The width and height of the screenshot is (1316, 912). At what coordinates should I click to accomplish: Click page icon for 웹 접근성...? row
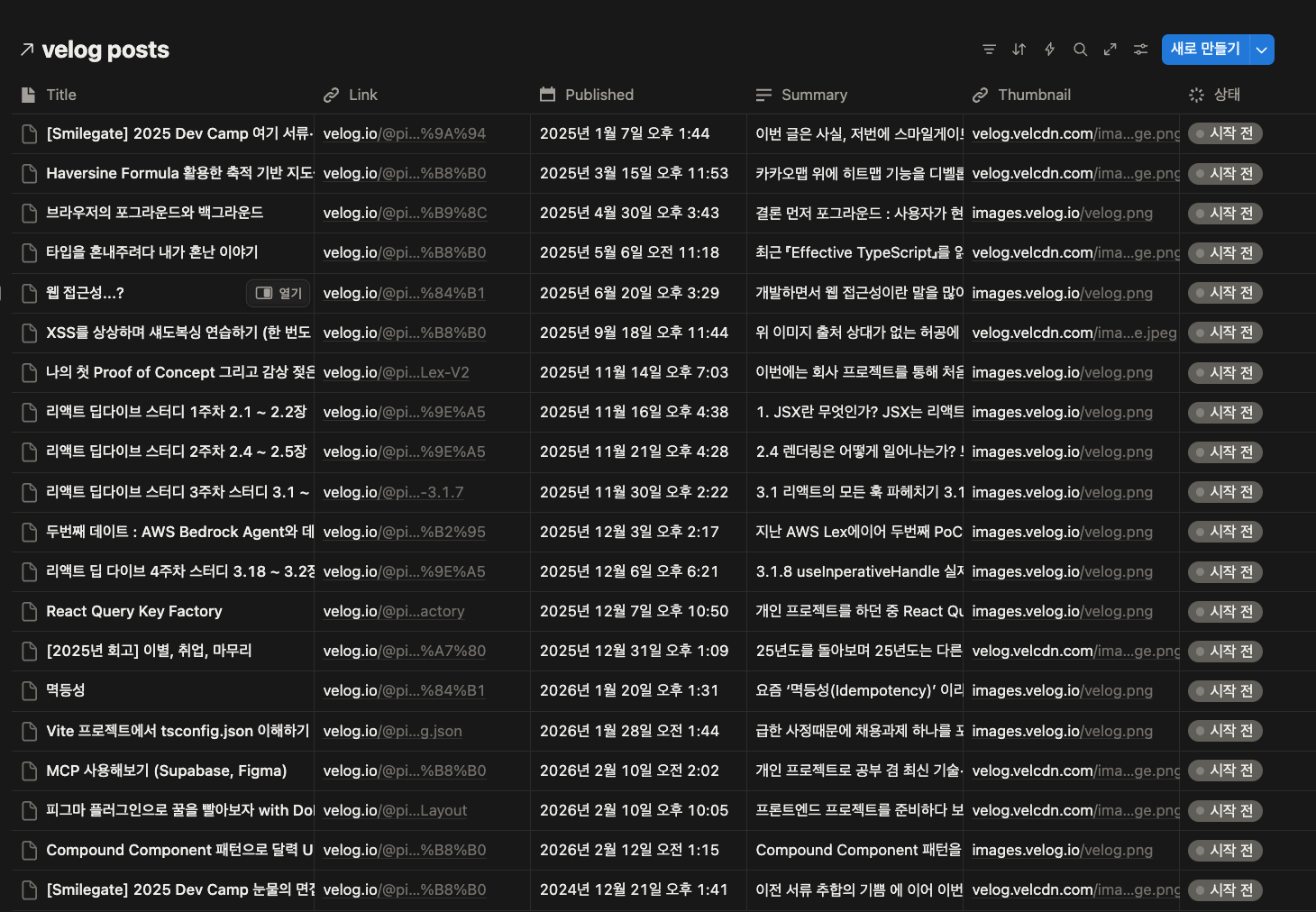[30, 293]
